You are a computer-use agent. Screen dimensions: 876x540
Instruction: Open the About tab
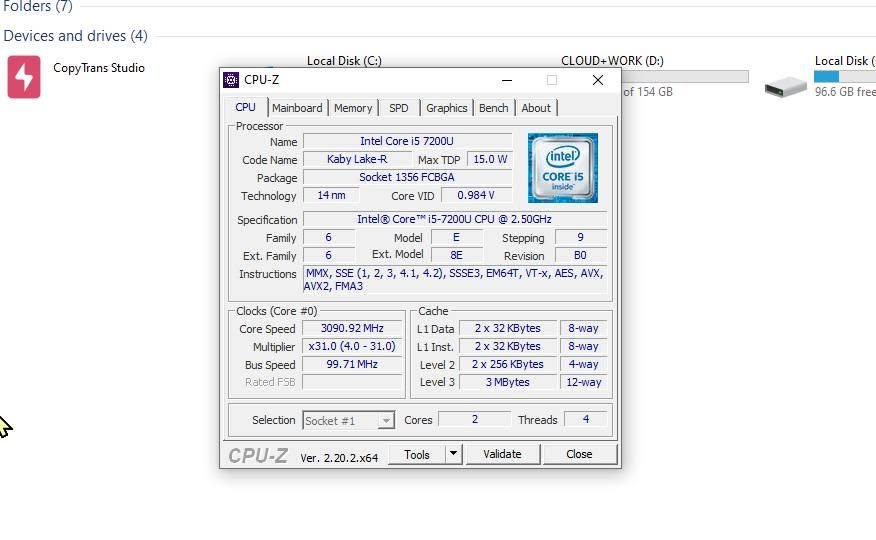pos(536,108)
